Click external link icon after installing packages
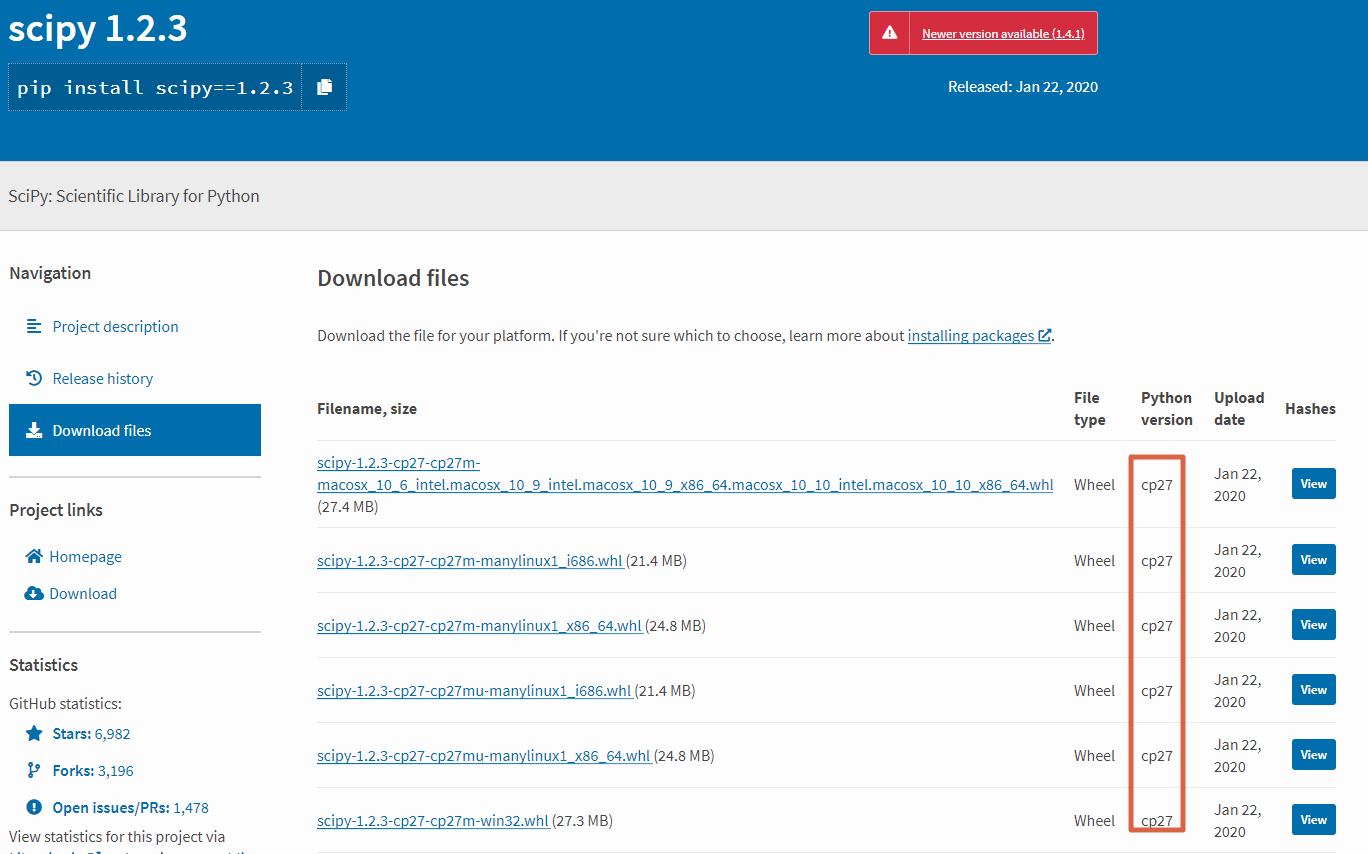The image size is (1368, 854). point(1044,336)
